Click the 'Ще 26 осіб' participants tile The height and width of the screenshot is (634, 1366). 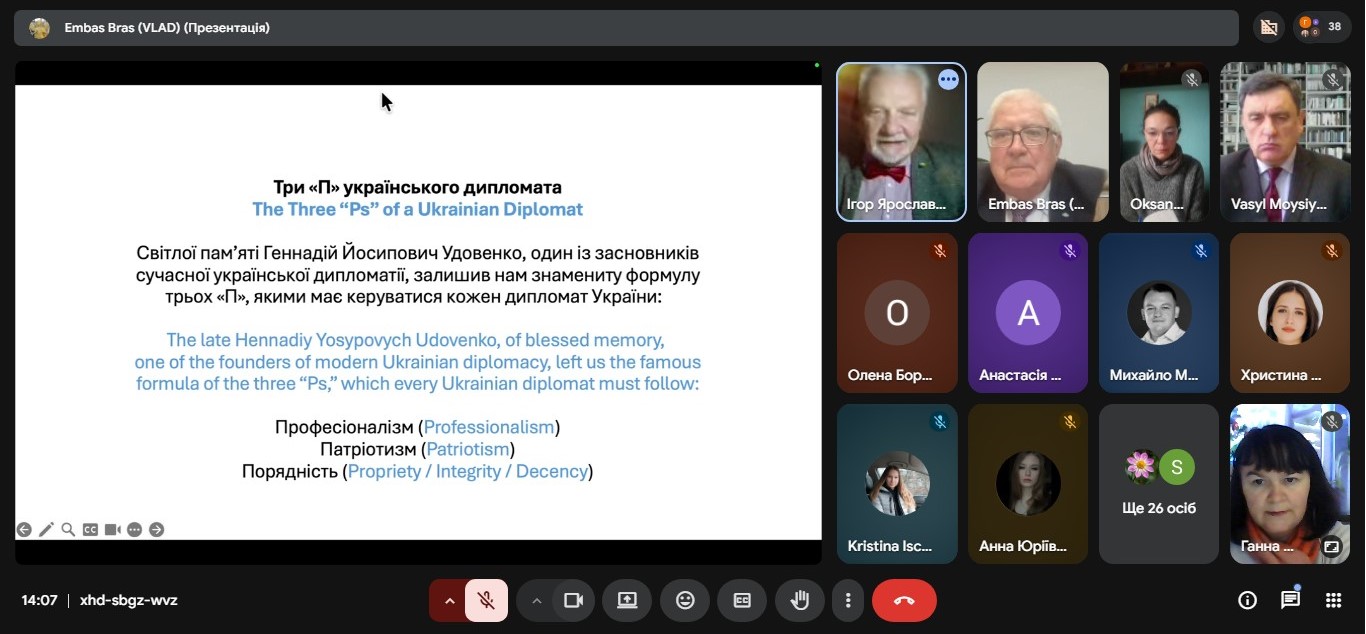(1158, 484)
